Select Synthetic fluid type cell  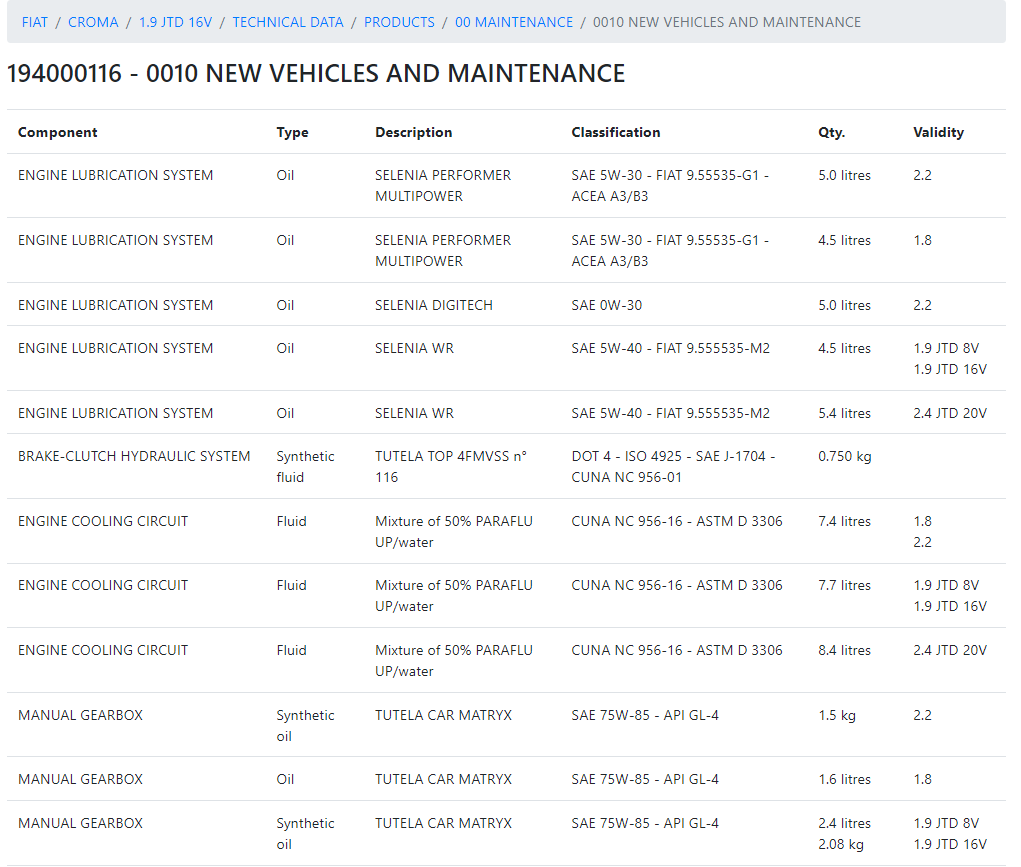point(305,466)
